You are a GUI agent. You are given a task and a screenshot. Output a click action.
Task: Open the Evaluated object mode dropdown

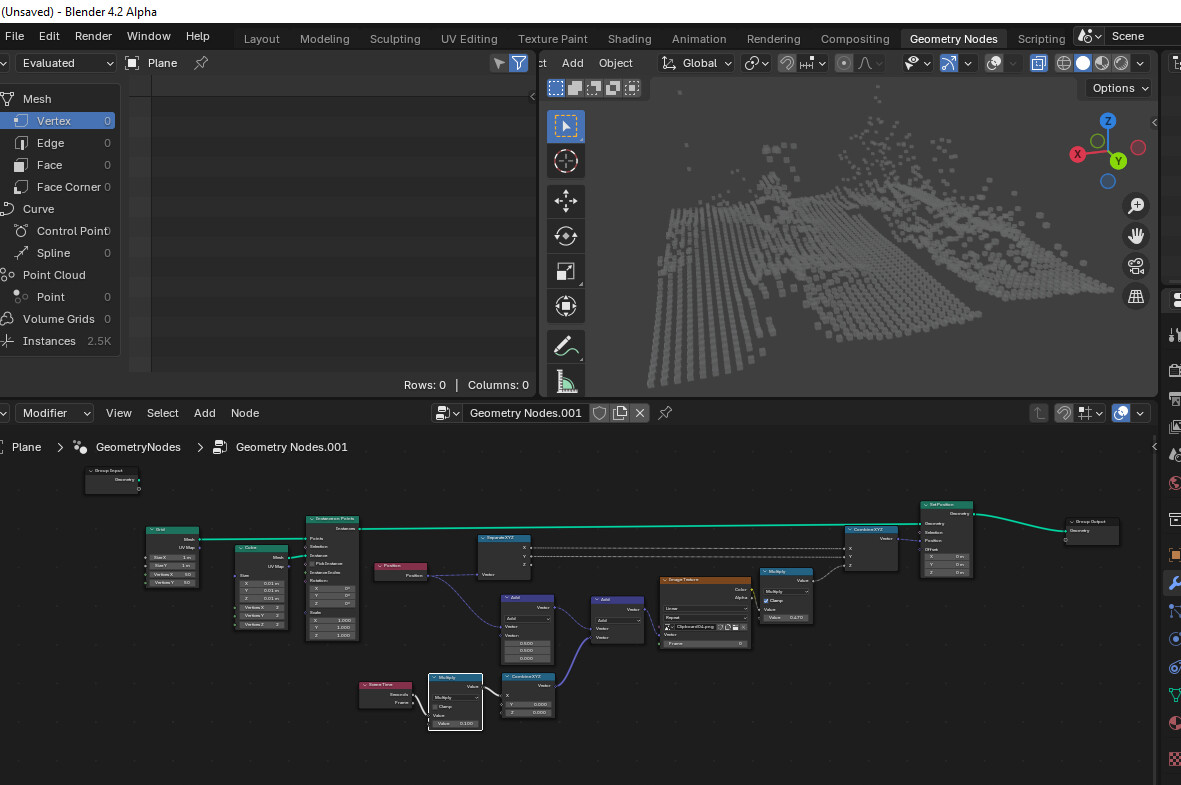(x=66, y=63)
